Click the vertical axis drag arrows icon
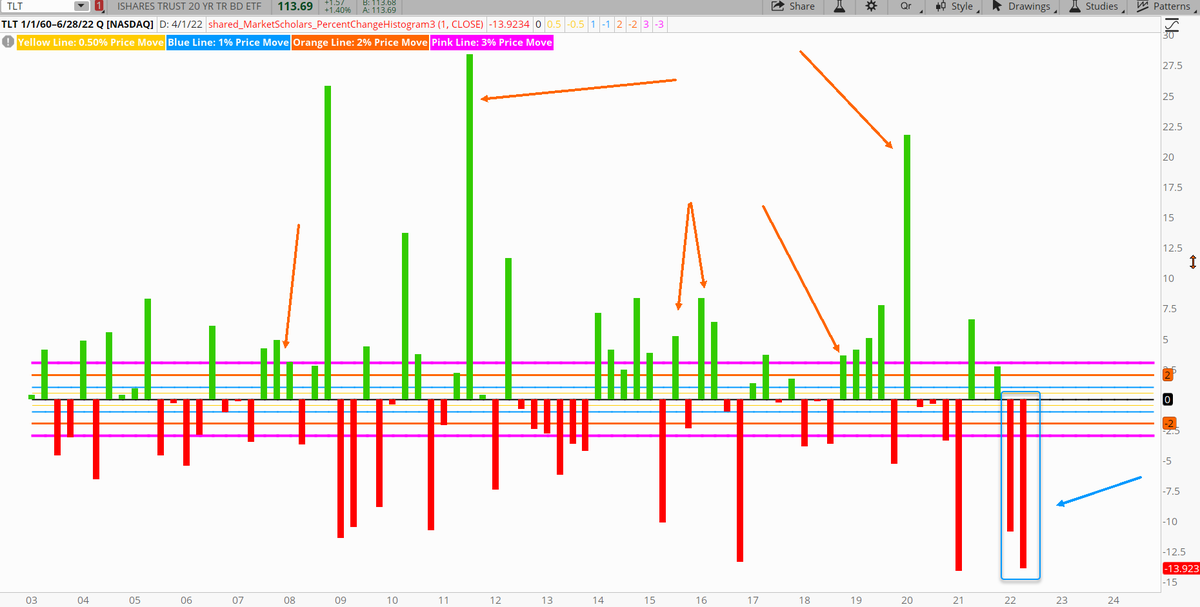This screenshot has width=1200, height=607. tap(1193, 262)
